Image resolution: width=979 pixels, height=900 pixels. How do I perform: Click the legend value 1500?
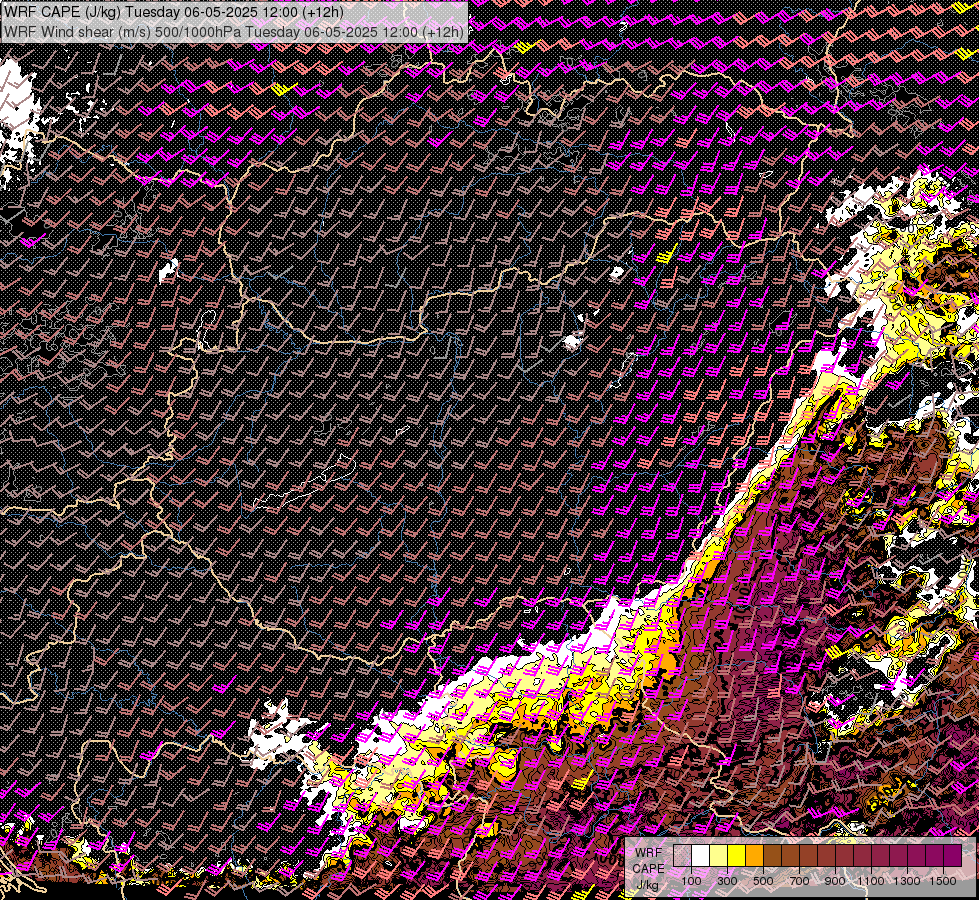click(x=943, y=881)
